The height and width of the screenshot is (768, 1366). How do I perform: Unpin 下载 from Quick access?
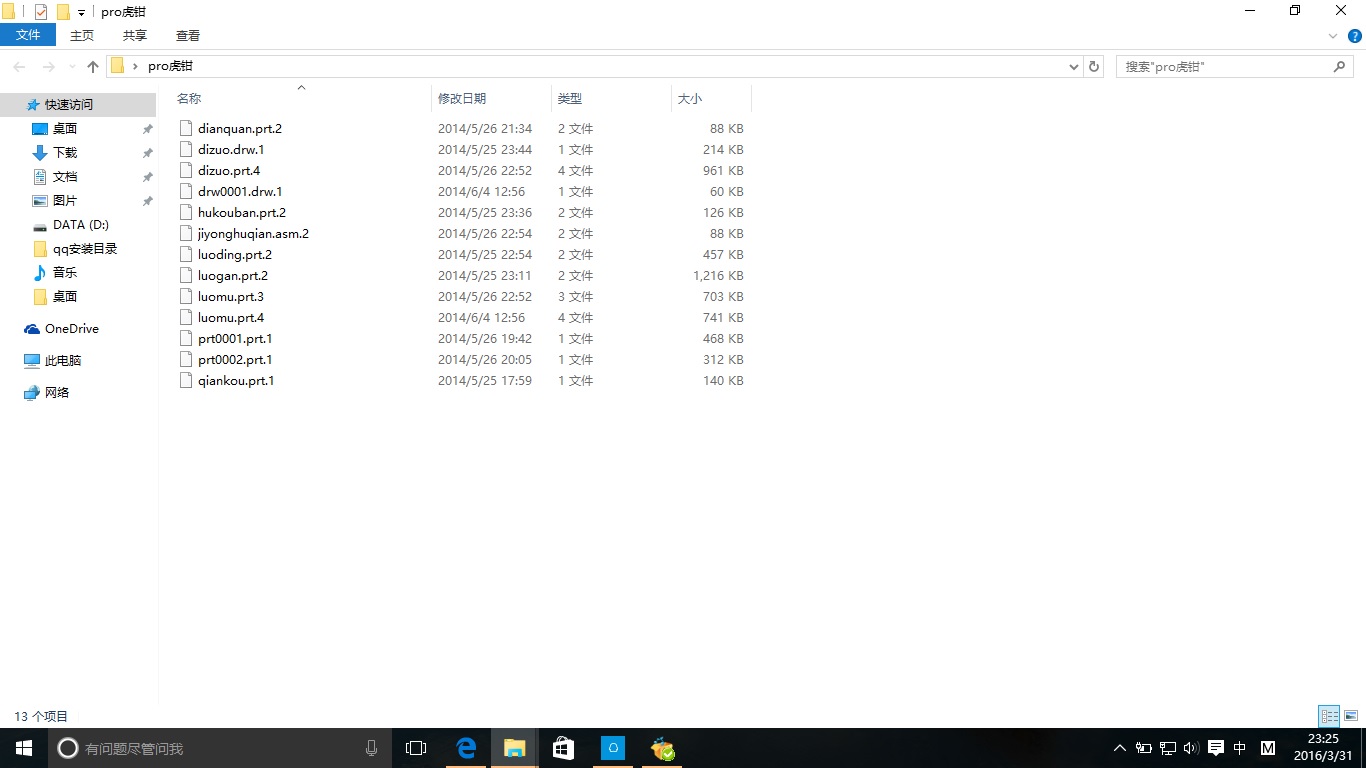click(x=147, y=152)
